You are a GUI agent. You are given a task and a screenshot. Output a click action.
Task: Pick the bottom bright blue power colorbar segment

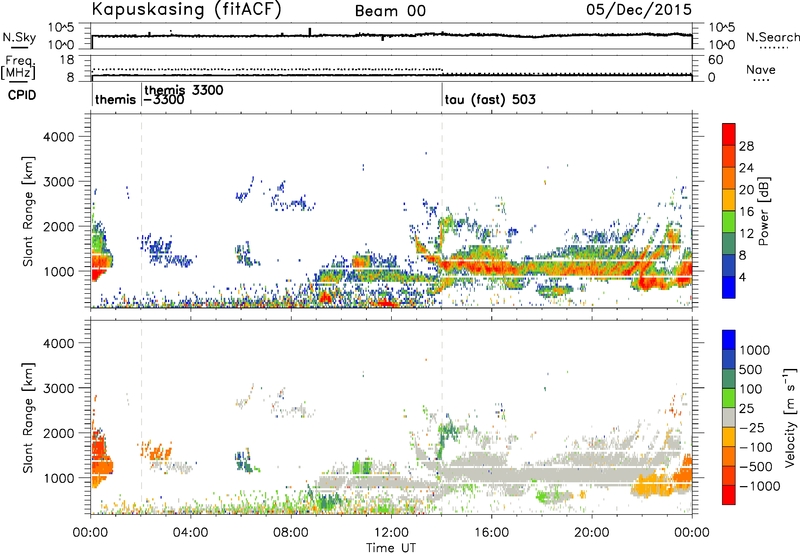[729, 287]
